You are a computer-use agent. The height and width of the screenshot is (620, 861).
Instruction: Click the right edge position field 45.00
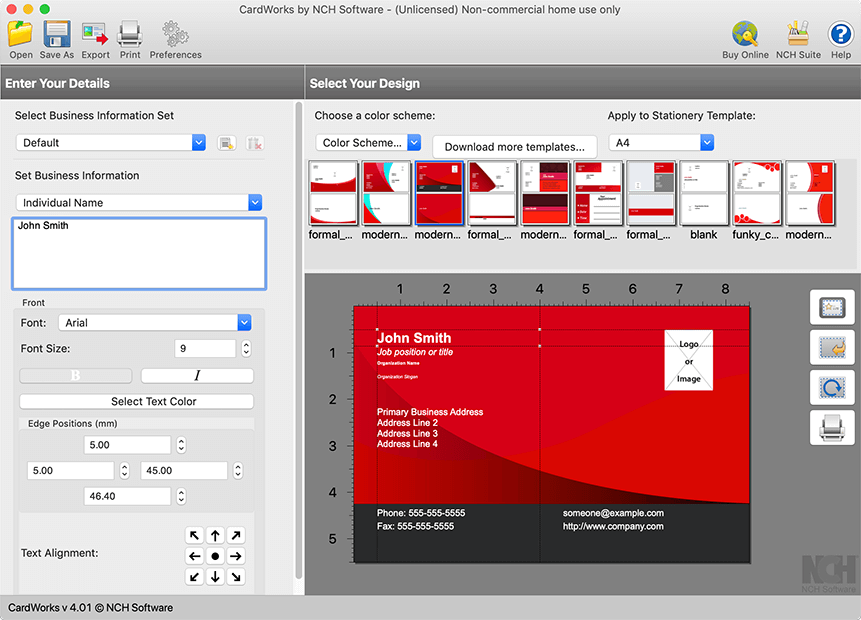184,471
